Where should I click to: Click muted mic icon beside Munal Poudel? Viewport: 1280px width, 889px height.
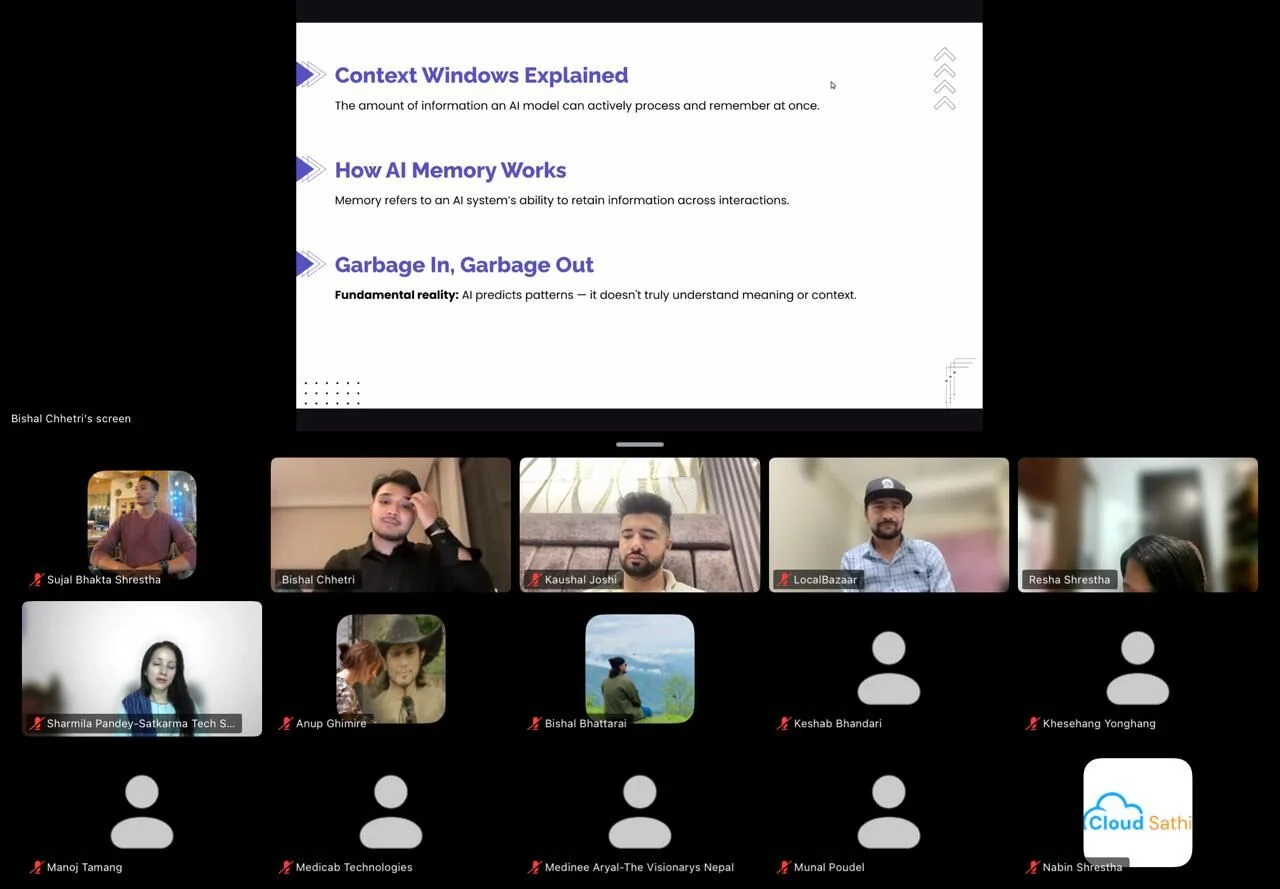tap(784, 868)
